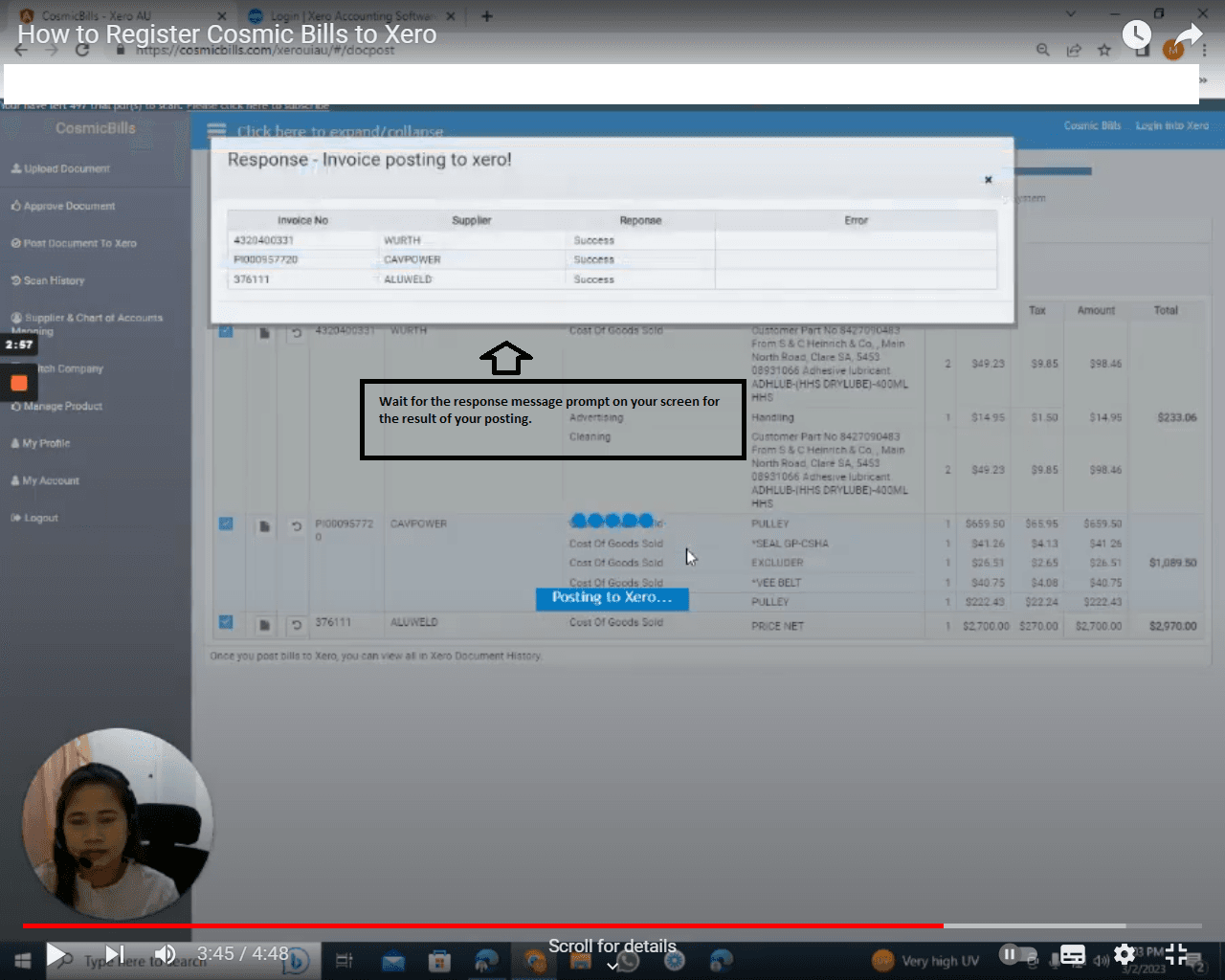Open the document icon for ALUWELD row
This screenshot has height=980, width=1225.
(x=264, y=625)
